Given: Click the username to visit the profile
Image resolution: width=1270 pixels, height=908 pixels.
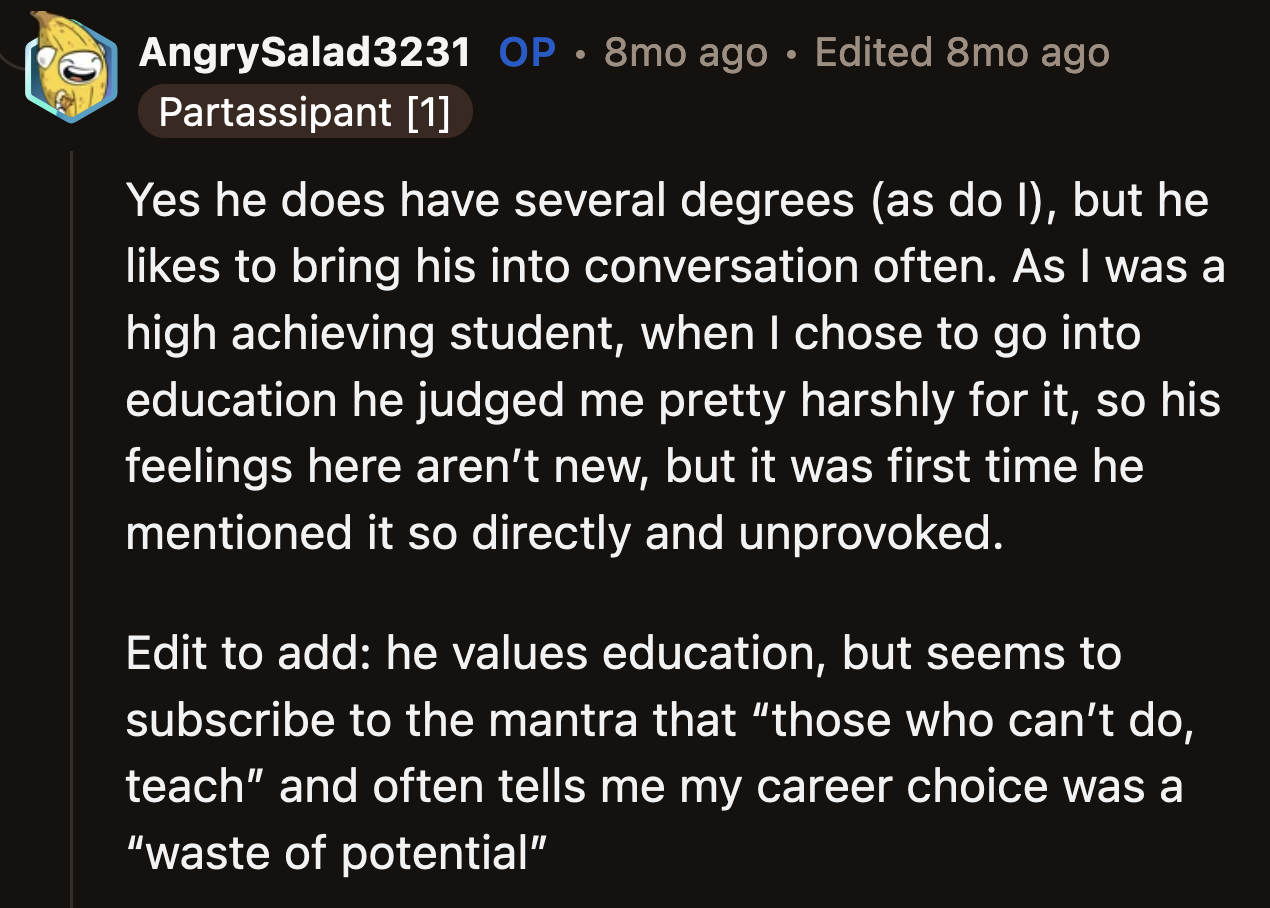Looking at the screenshot, I should point(306,52).
